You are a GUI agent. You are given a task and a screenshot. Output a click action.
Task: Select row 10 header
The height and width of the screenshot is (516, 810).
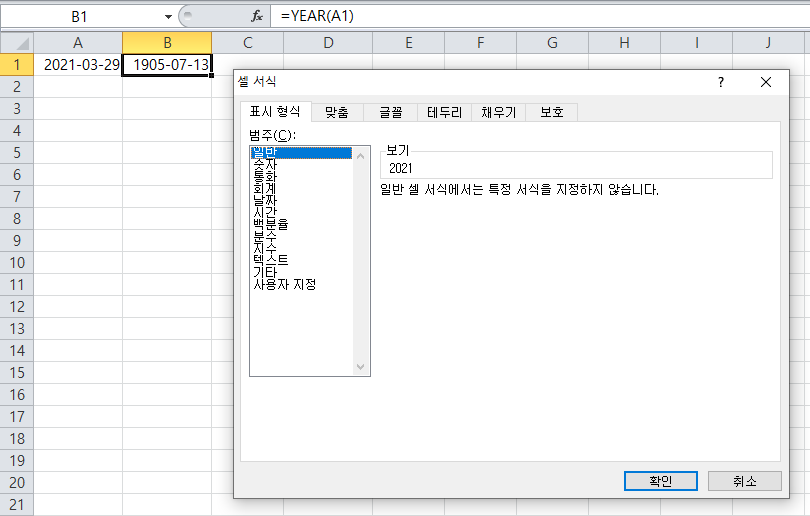(x=17, y=262)
